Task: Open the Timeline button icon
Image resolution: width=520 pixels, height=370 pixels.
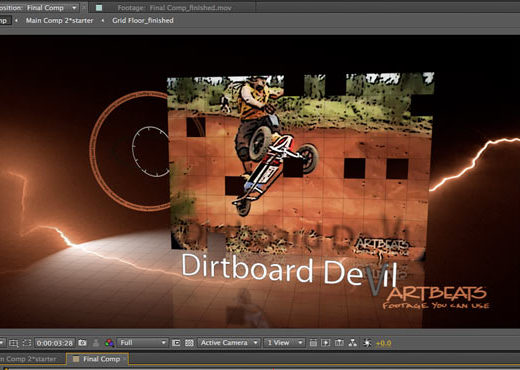Action: pos(339,343)
